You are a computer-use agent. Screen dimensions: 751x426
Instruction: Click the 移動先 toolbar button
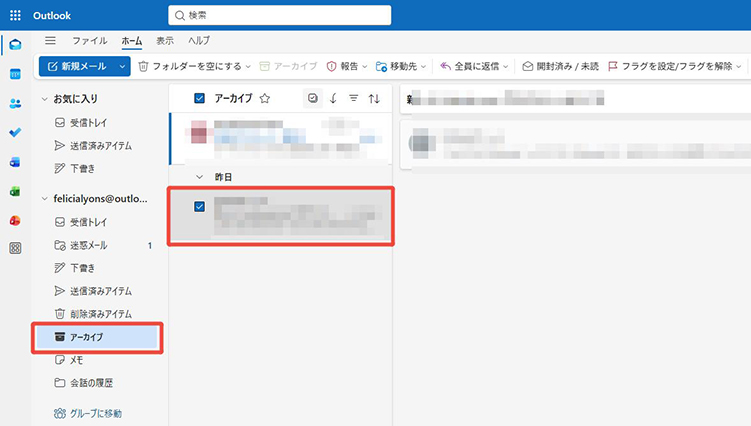click(397, 66)
